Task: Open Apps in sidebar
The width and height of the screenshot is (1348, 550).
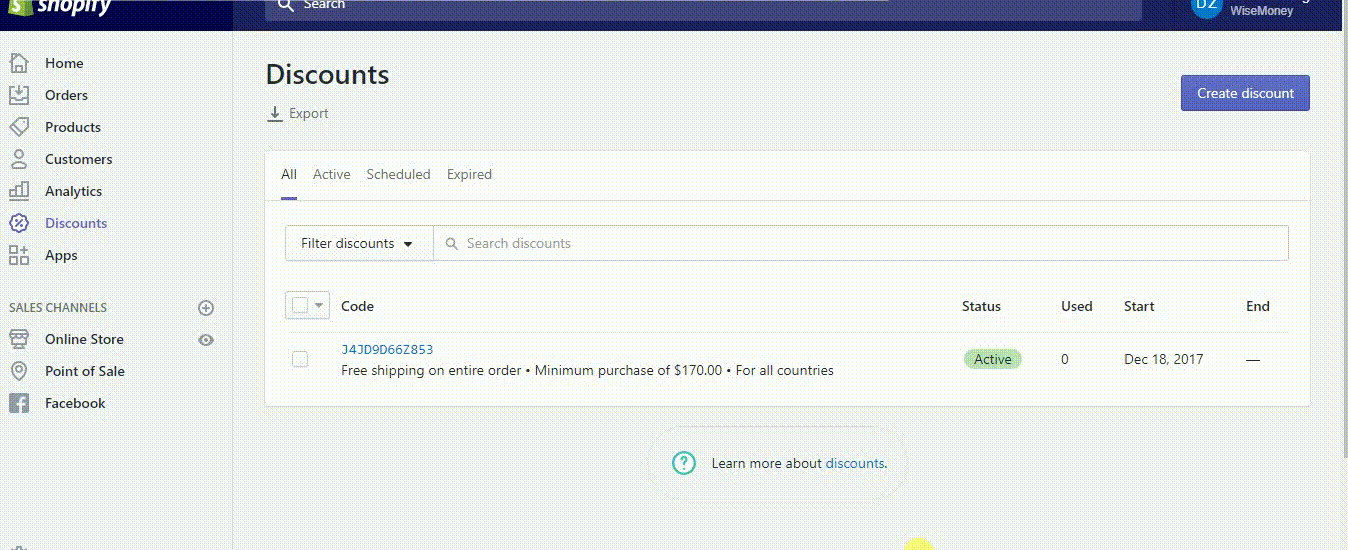Action: tap(61, 255)
